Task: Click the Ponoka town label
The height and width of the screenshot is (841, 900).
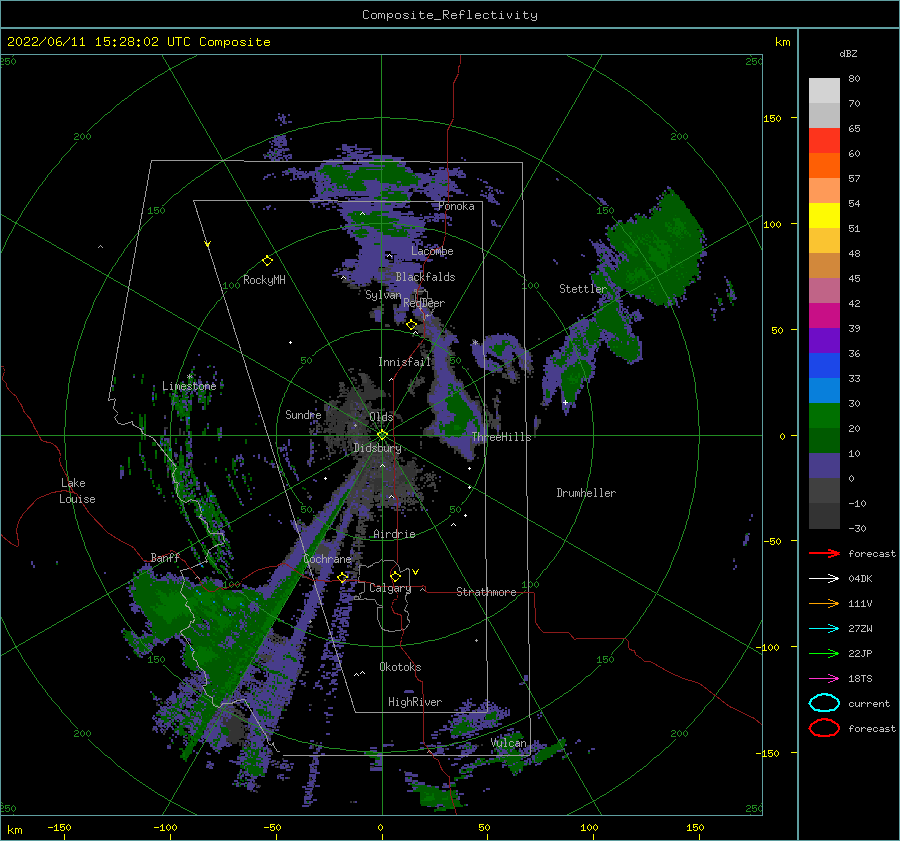Action: click(x=456, y=206)
